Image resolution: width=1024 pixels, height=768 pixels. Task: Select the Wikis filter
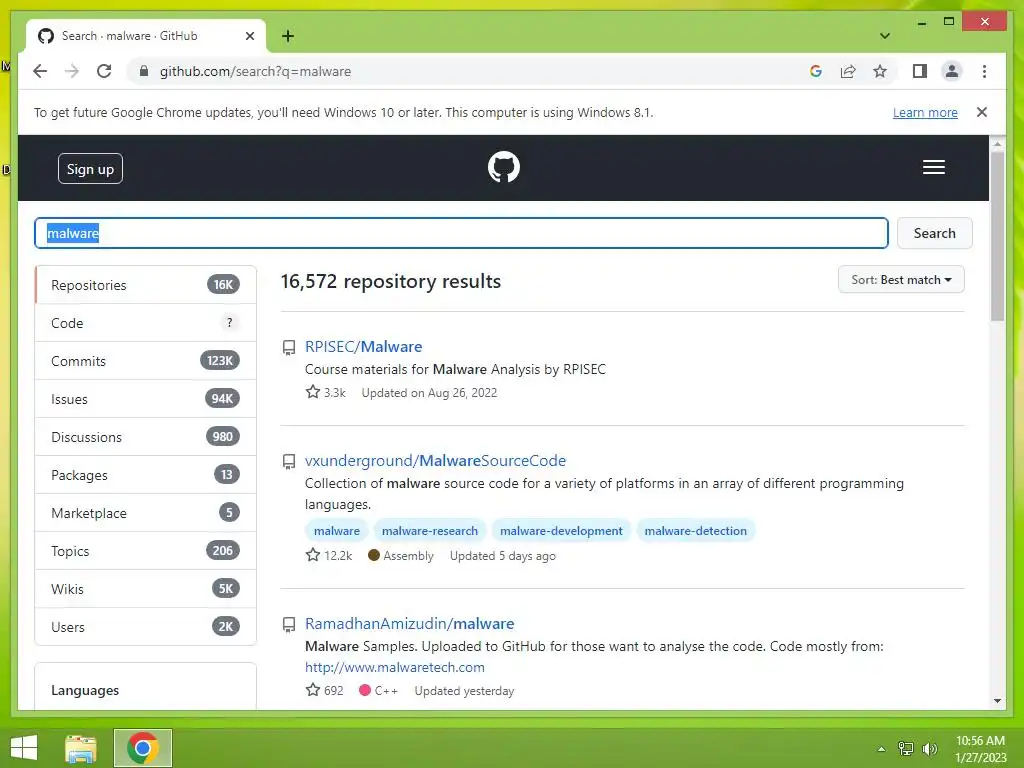click(146, 588)
